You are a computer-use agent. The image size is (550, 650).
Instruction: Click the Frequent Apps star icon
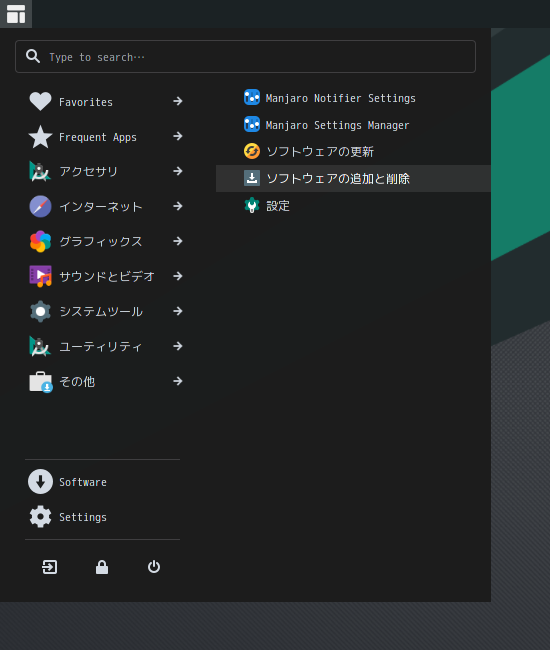click(40, 137)
